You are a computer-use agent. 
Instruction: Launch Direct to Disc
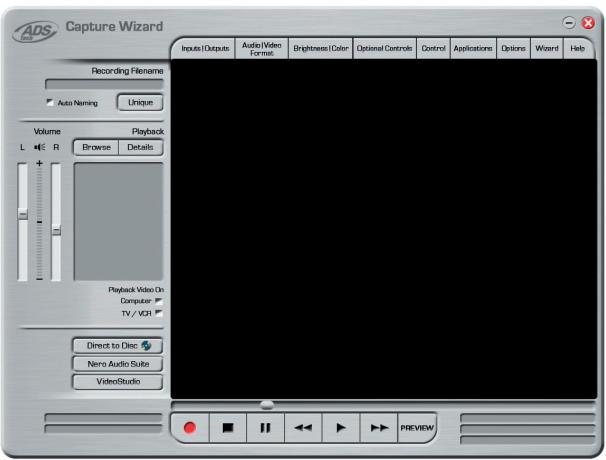click(x=117, y=346)
